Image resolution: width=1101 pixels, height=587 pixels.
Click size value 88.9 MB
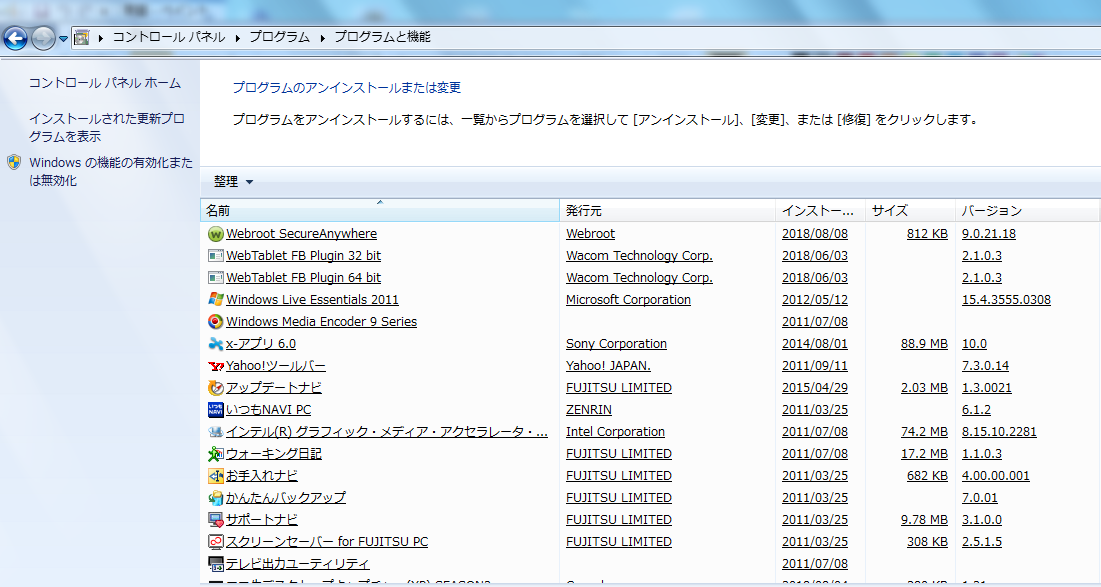(925, 343)
